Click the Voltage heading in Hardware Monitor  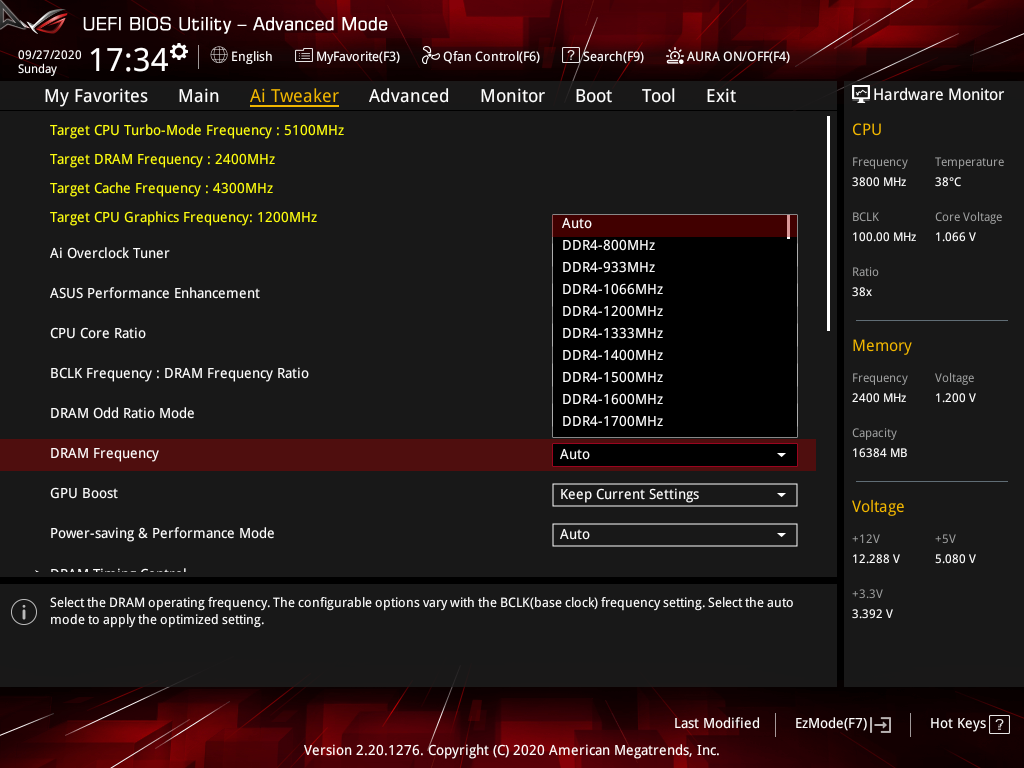[878, 507]
